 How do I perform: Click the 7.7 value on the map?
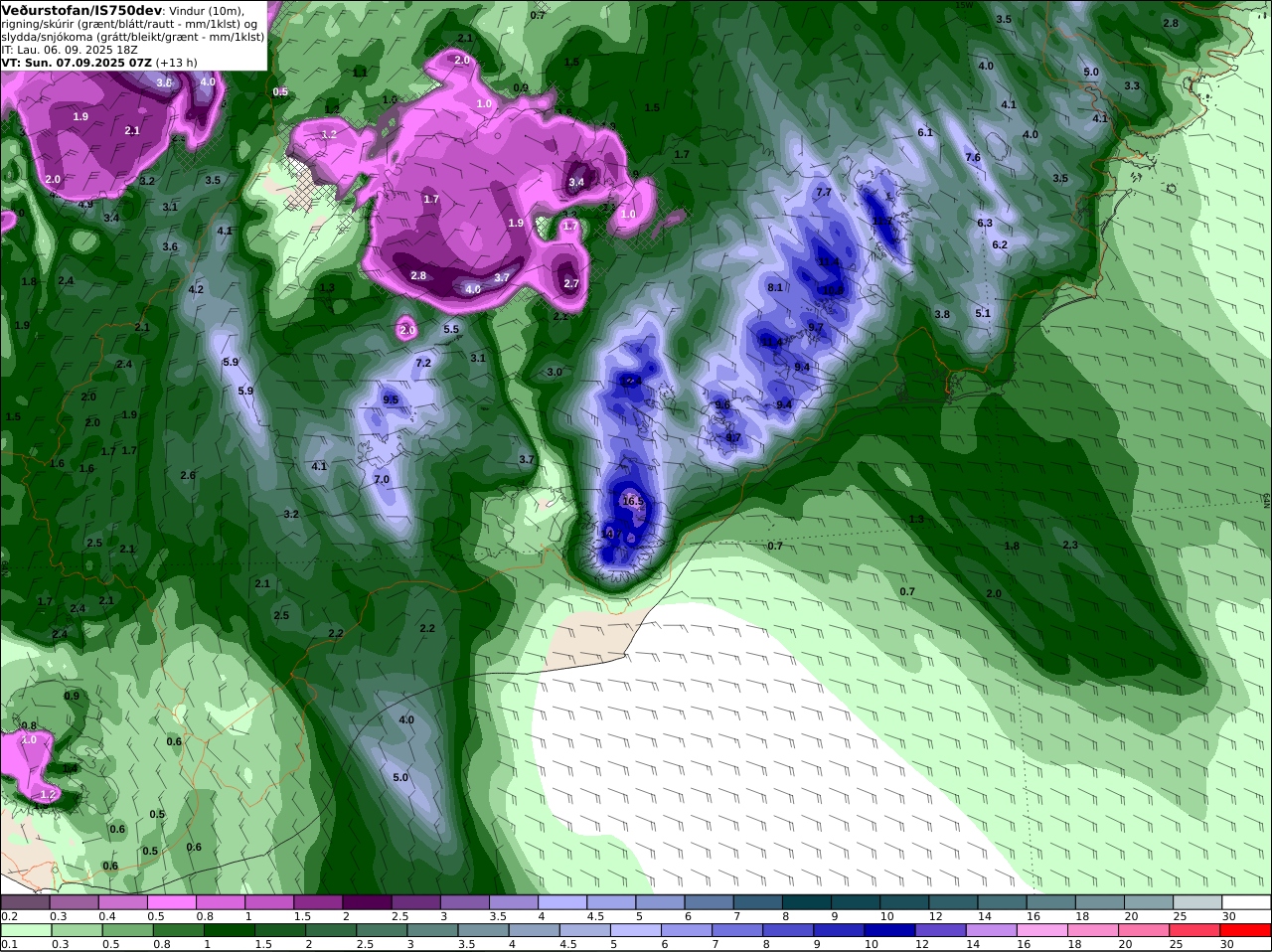point(823,192)
